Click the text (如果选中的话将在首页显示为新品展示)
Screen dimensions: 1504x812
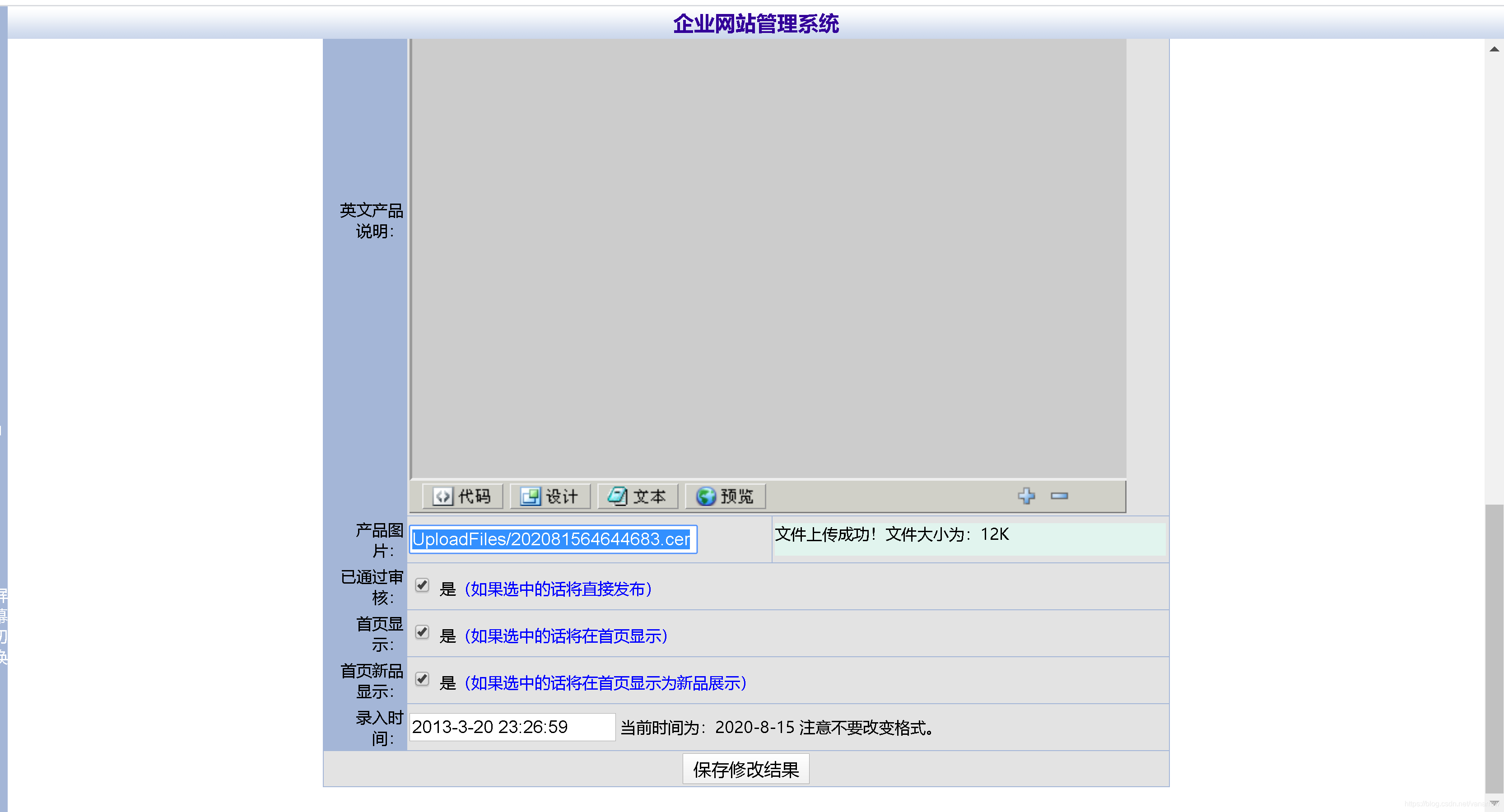605,683
